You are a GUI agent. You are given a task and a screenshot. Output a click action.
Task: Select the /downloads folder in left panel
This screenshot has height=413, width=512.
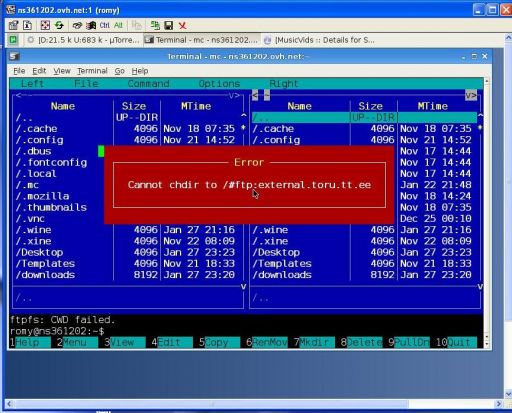click(45, 275)
